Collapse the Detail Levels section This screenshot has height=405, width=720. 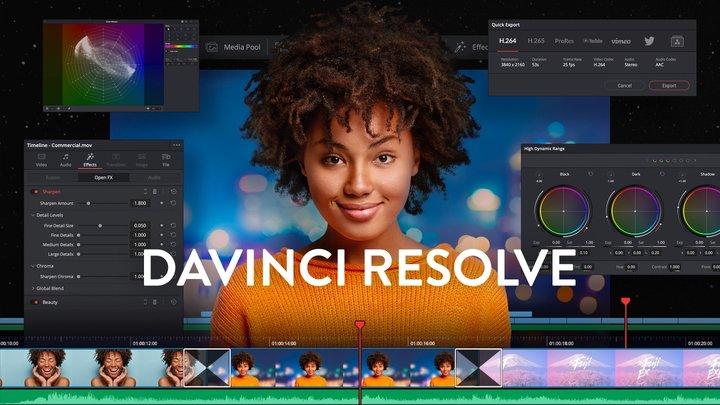click(31, 215)
